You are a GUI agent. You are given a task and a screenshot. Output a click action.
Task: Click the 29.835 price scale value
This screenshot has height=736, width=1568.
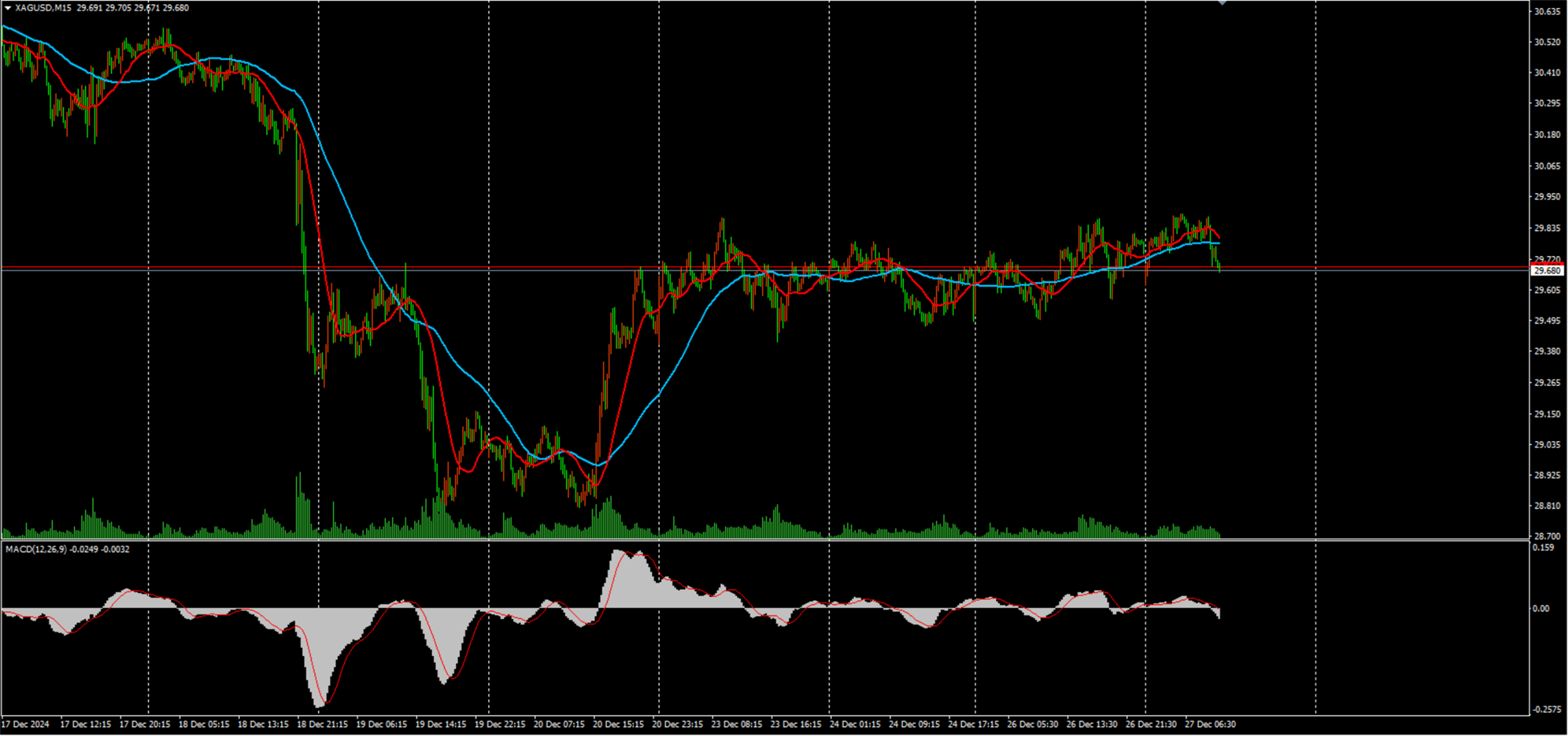pos(1547,228)
